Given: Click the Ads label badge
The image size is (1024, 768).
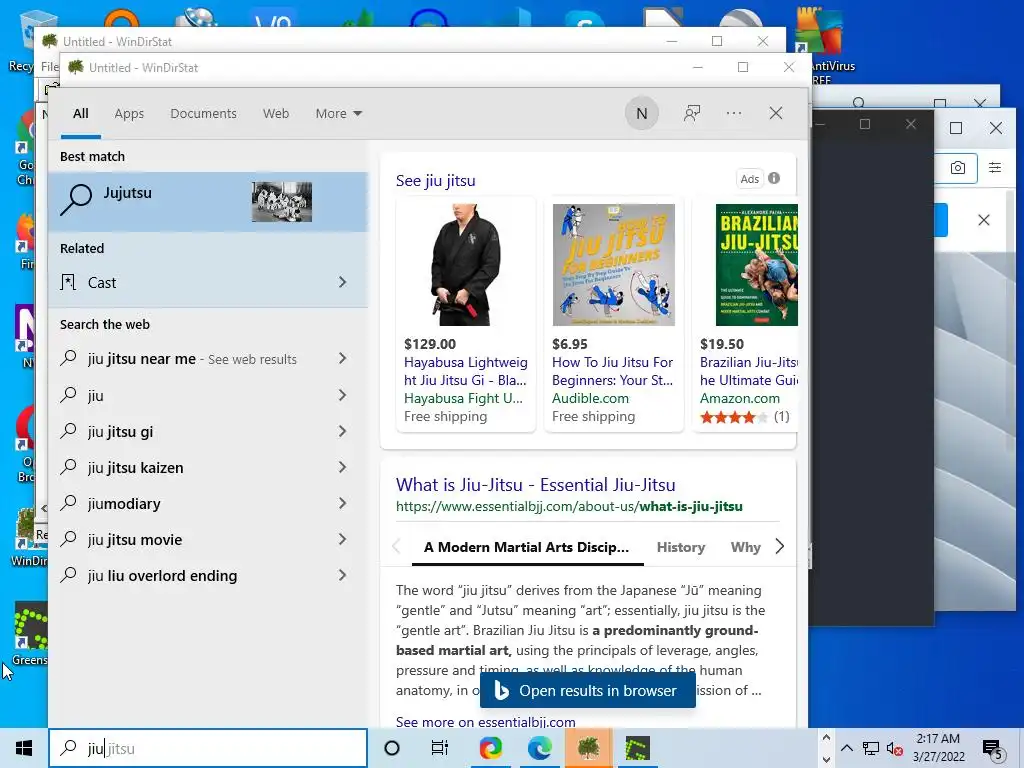Looking at the screenshot, I should 750,179.
